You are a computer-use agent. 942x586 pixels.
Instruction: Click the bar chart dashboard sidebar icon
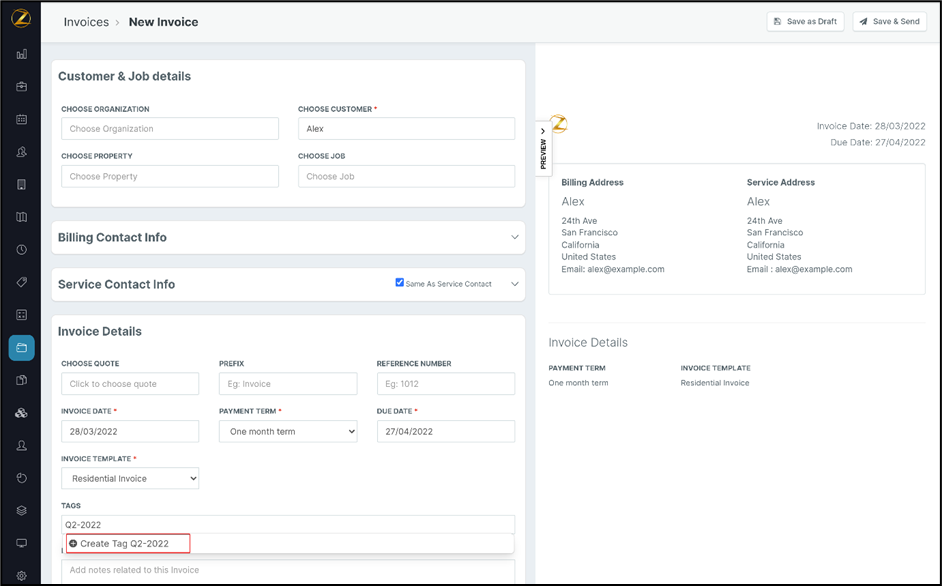point(21,54)
